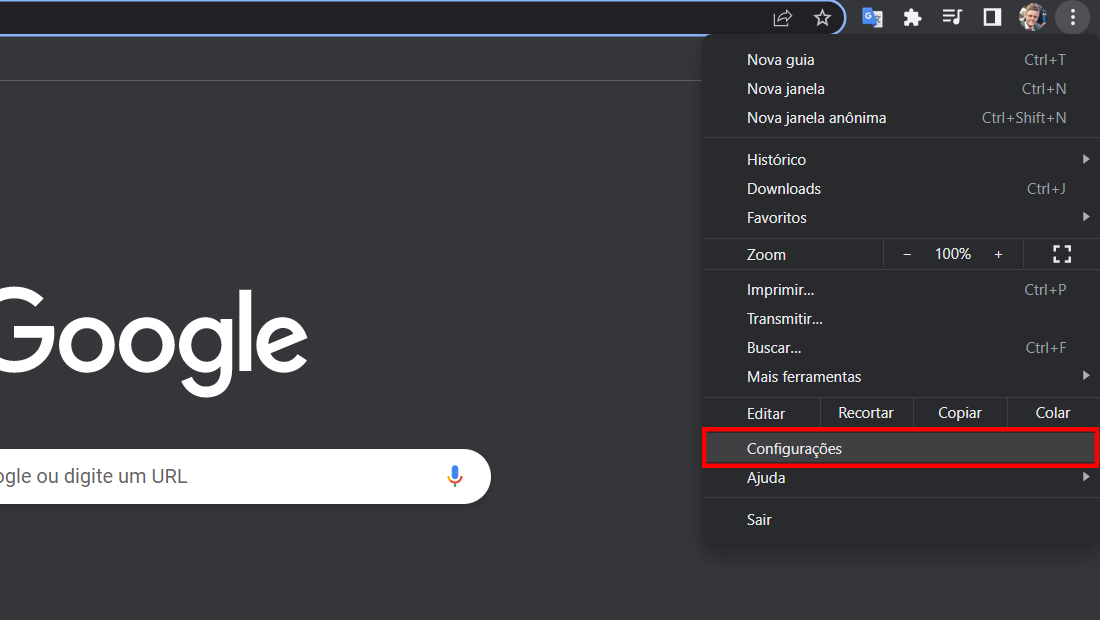Click the share page icon in address bar
This screenshot has height=620, width=1100.
(782, 18)
